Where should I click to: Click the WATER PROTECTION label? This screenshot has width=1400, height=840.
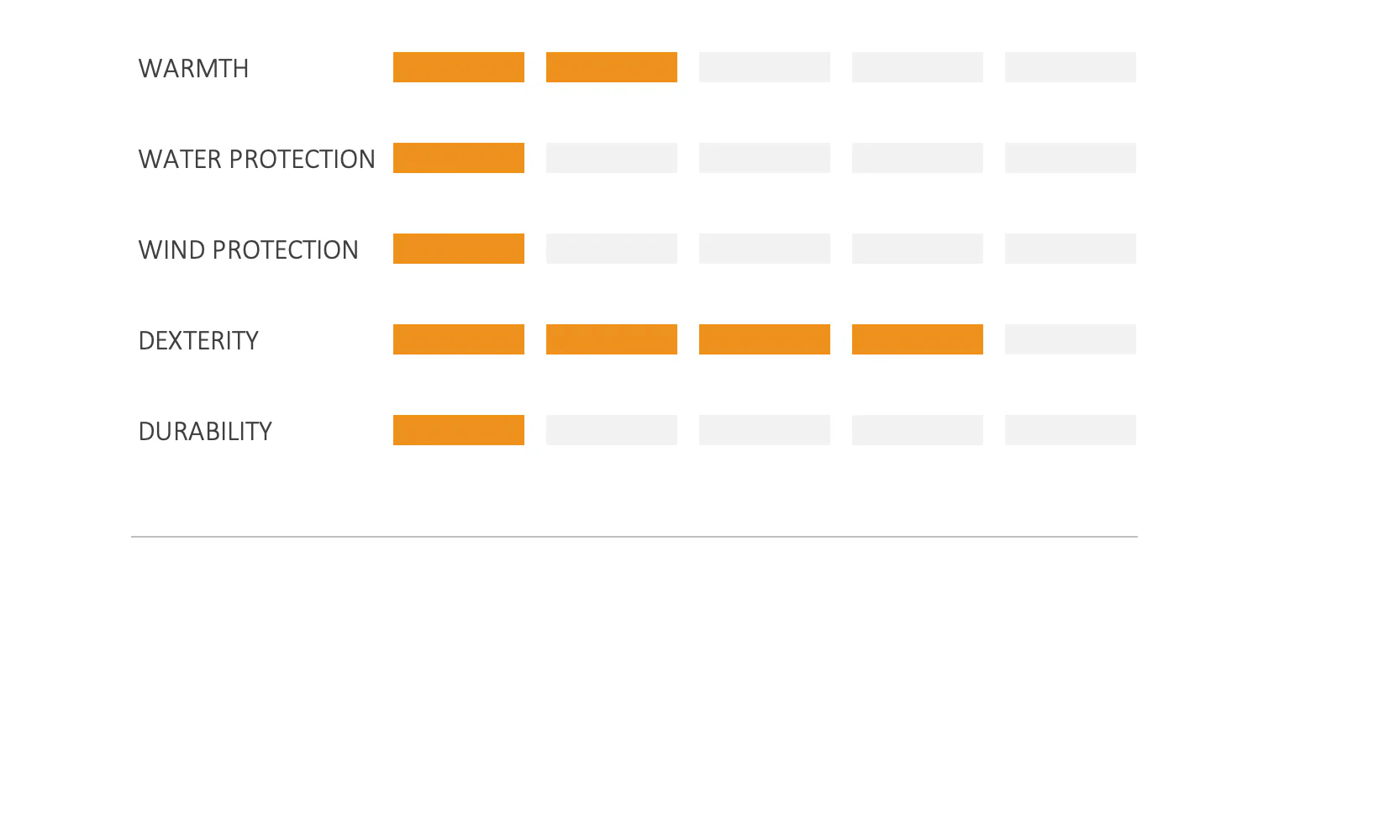(x=256, y=159)
